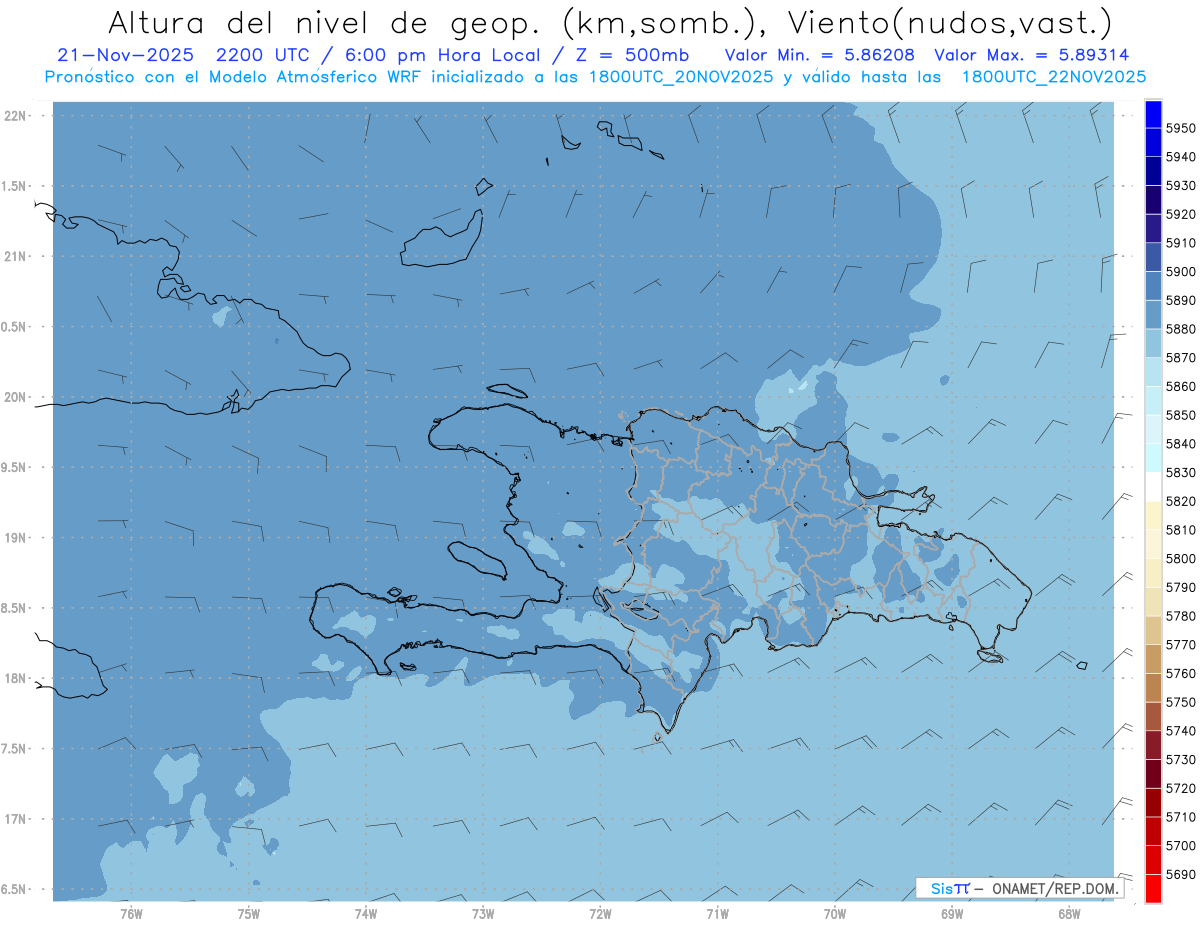1200x927 pixels.
Task: Pick the bright red swatch below 5690
Action: pos(1153,888)
